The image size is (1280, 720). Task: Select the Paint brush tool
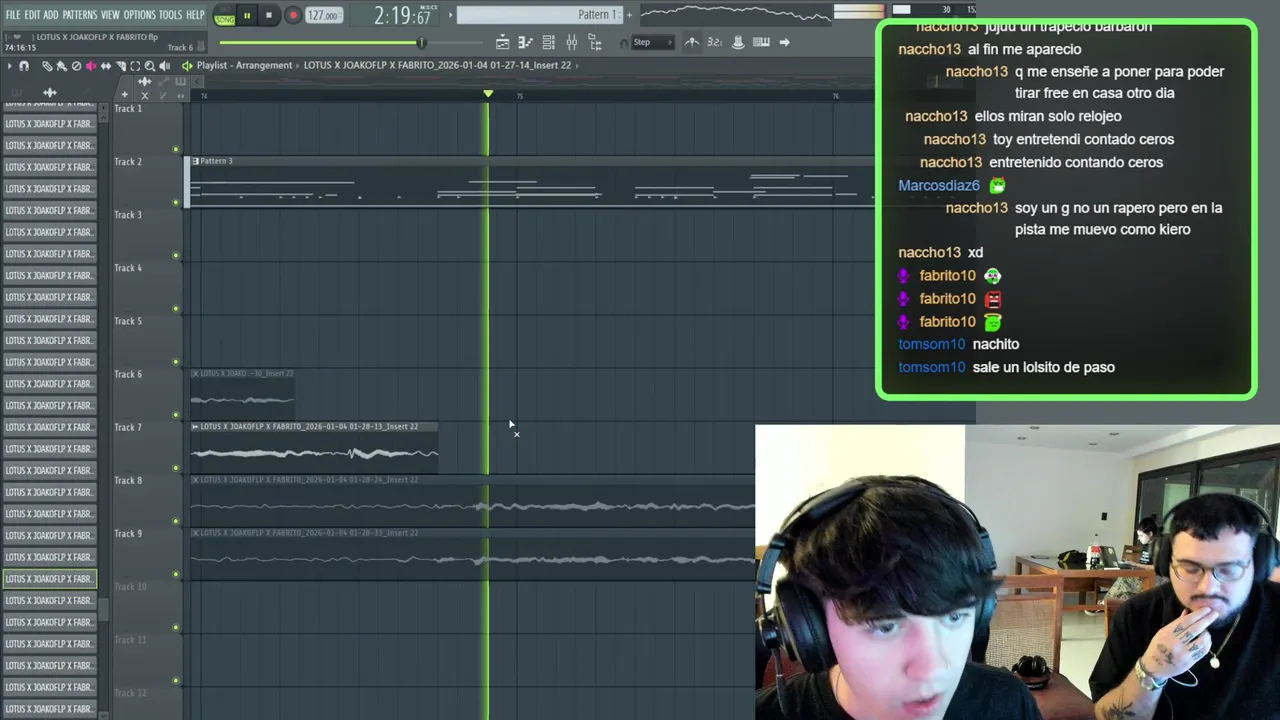[x=61, y=66]
